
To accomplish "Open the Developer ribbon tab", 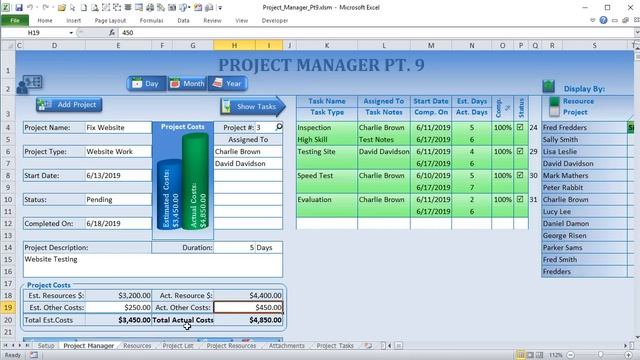I will pyautogui.click(x=275, y=20).
